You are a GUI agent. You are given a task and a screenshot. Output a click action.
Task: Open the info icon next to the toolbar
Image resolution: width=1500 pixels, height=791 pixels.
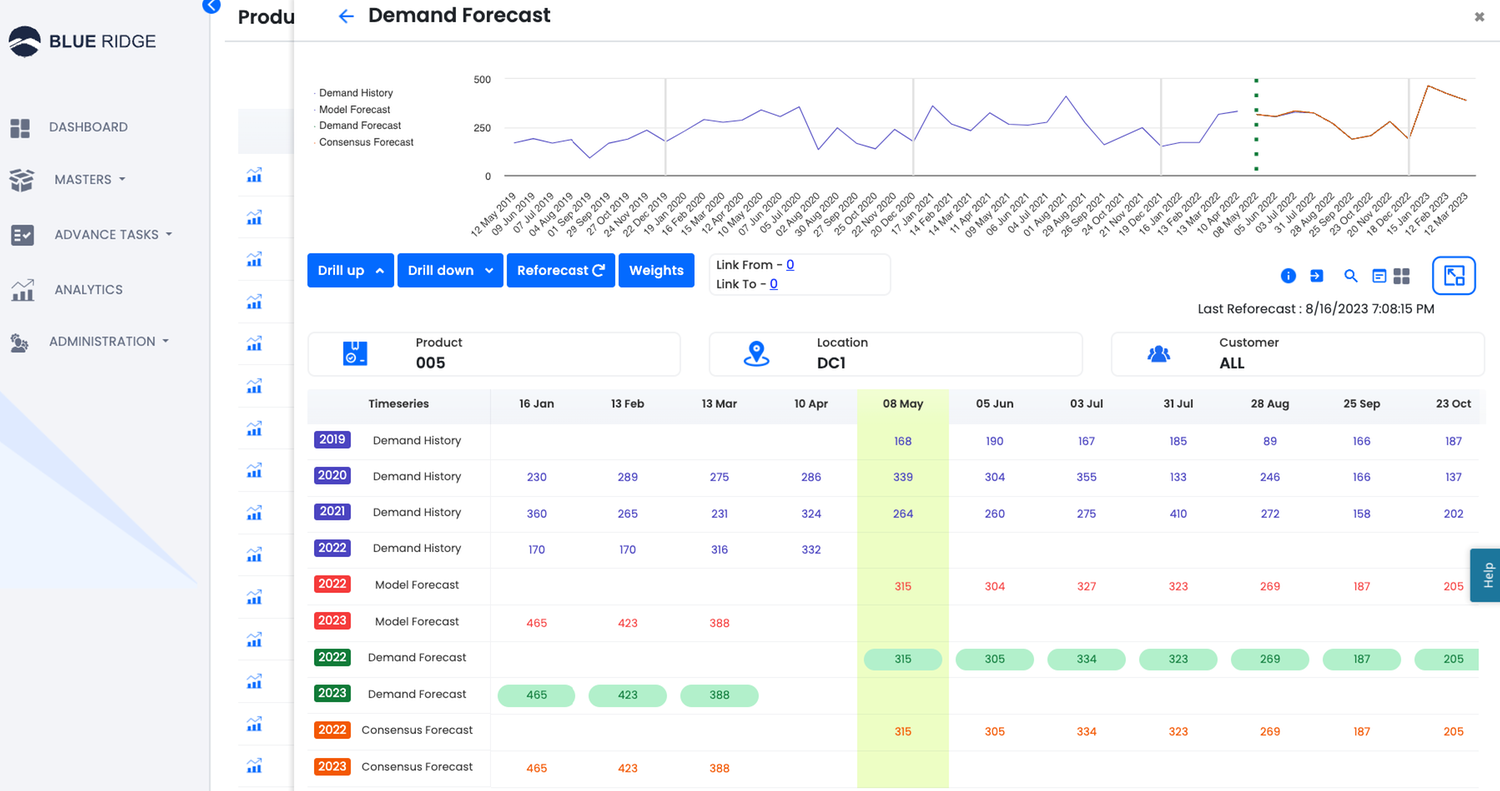(1288, 275)
